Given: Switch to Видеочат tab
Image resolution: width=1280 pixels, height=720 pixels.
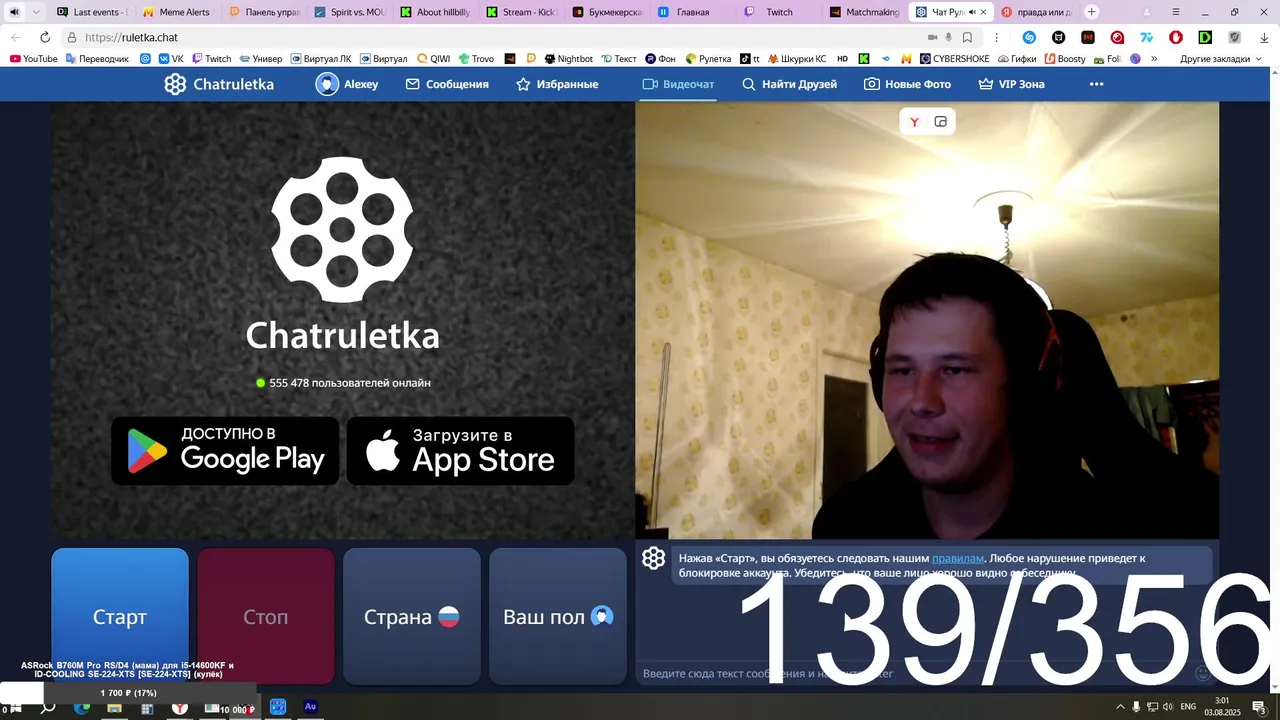Looking at the screenshot, I should [x=678, y=84].
